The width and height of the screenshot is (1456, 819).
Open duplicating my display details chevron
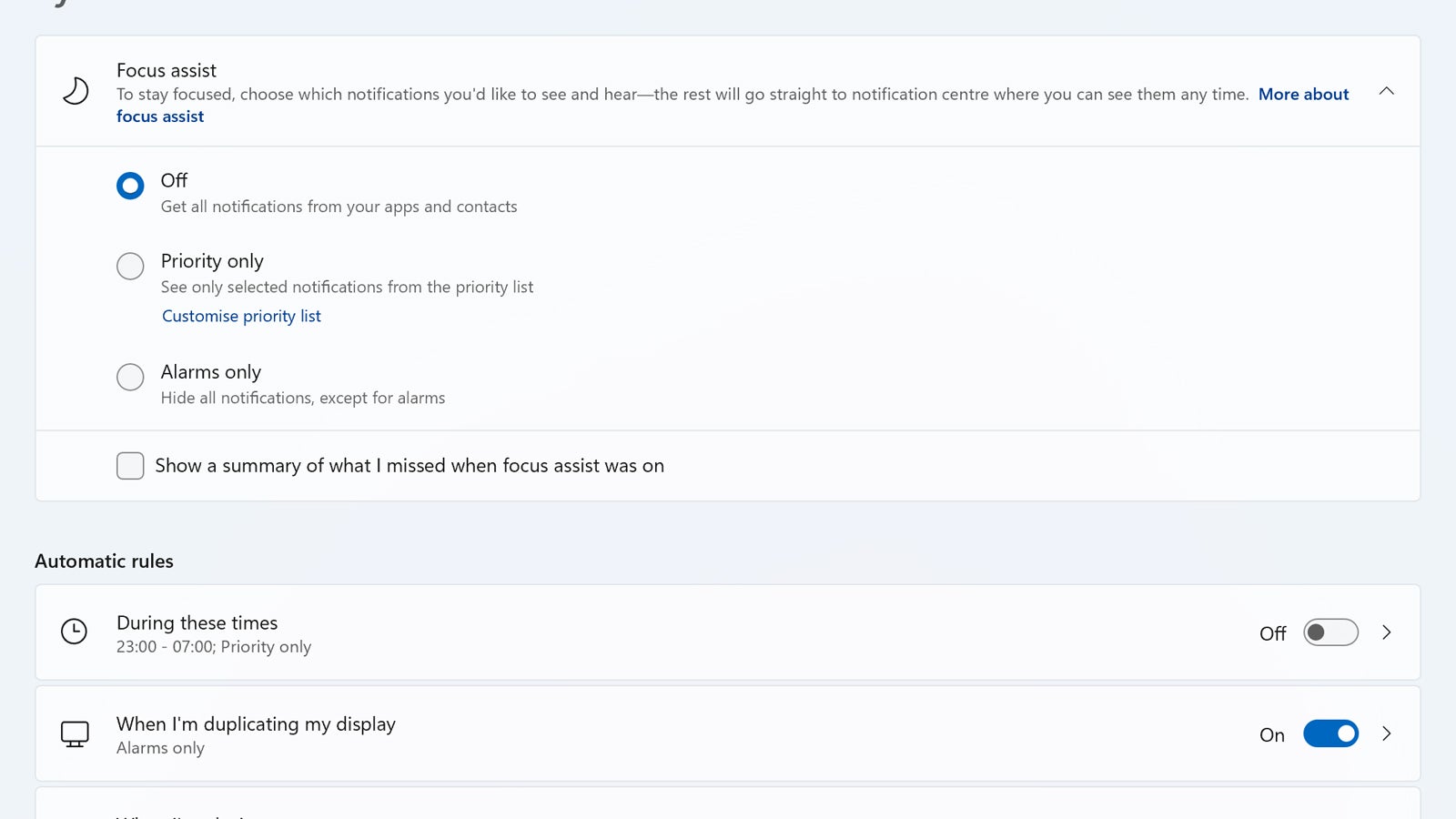[x=1387, y=733]
